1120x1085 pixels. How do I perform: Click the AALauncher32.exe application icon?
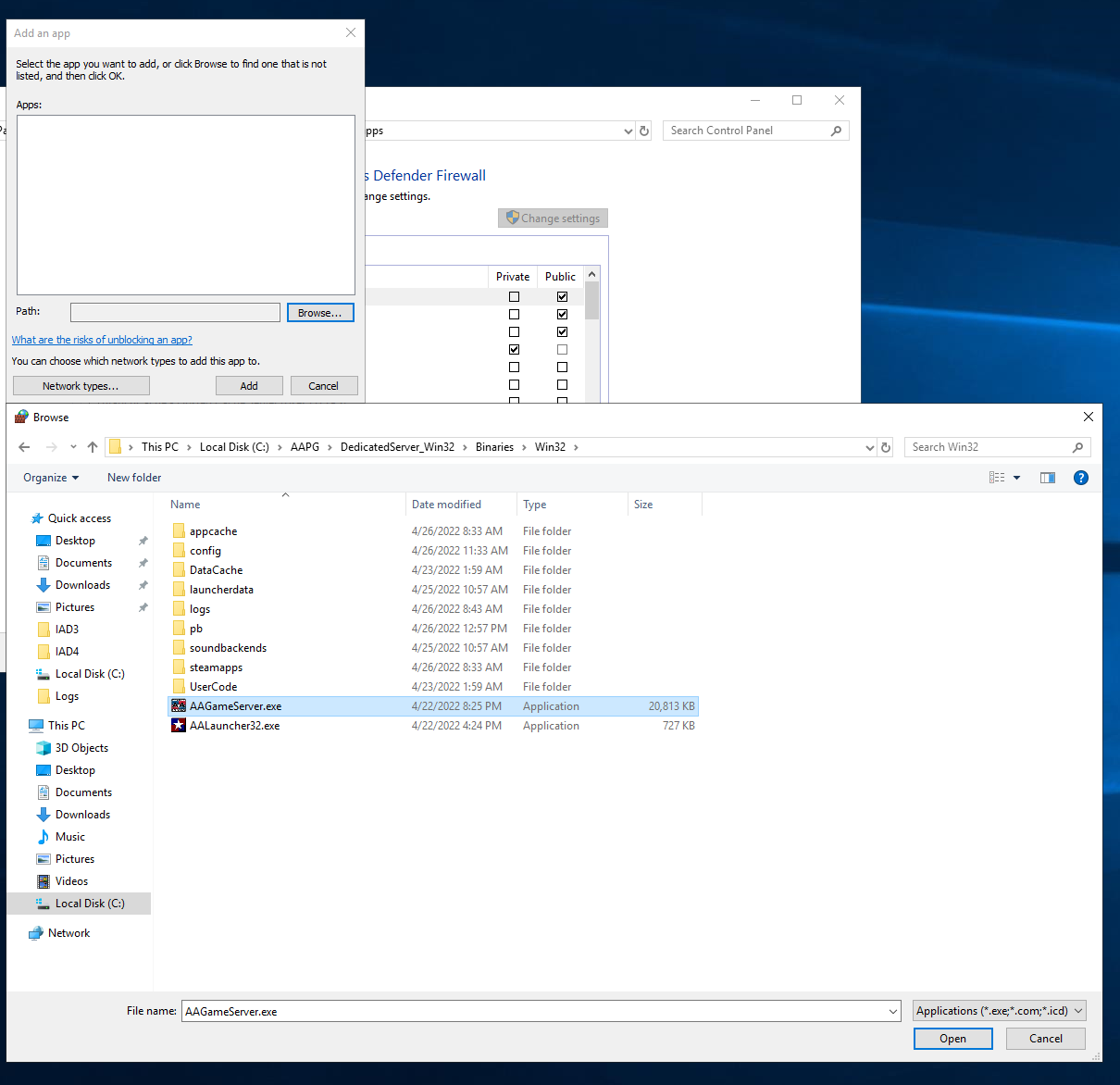(x=179, y=726)
